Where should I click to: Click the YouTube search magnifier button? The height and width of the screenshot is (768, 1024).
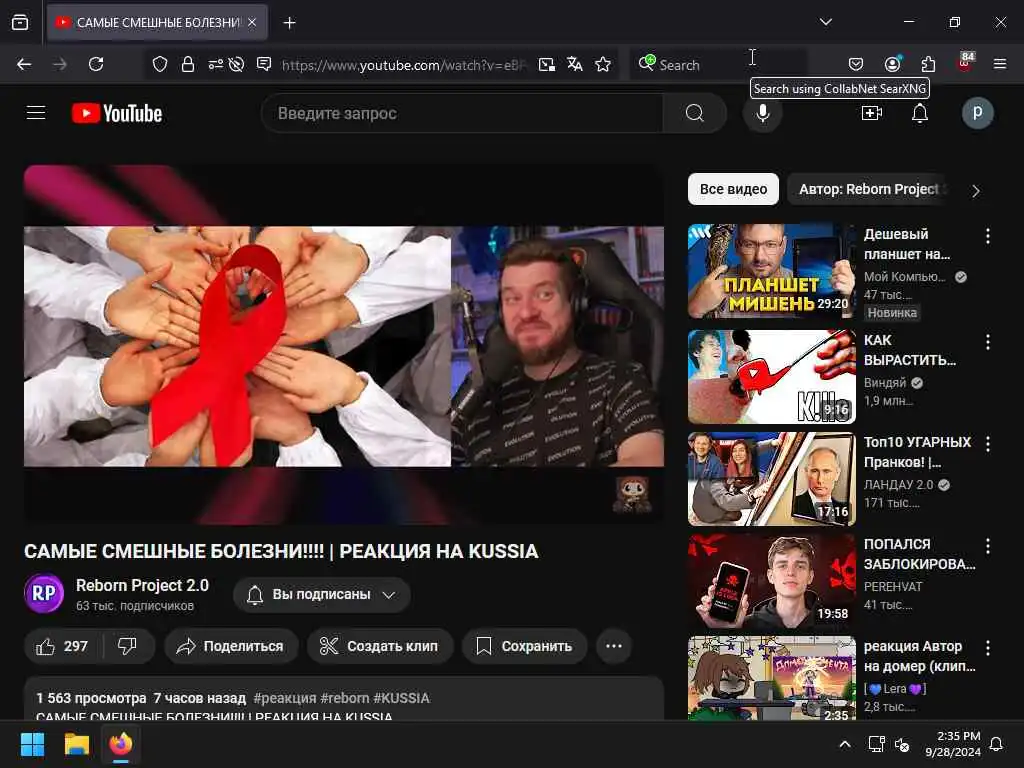(x=695, y=113)
